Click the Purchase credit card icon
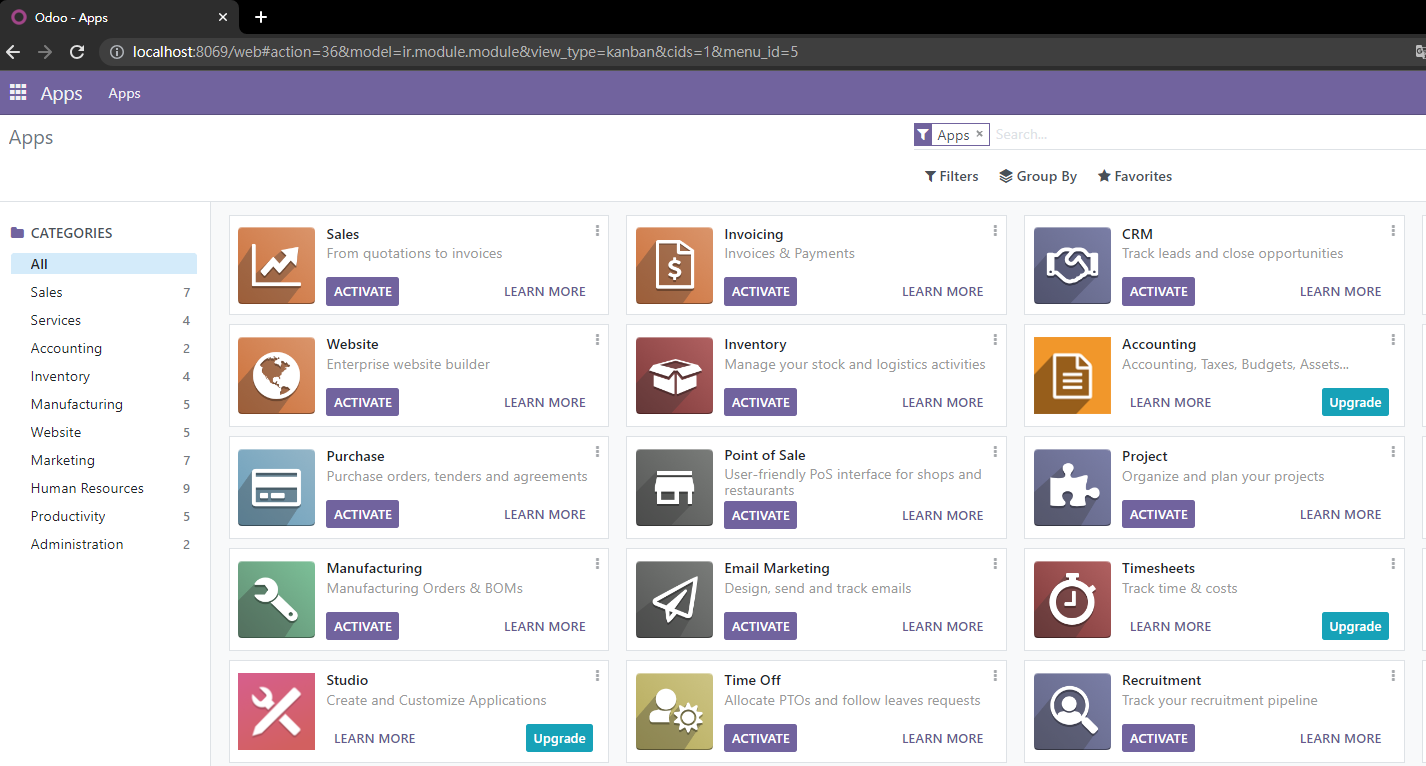This screenshot has height=766, width=1426. click(276, 488)
